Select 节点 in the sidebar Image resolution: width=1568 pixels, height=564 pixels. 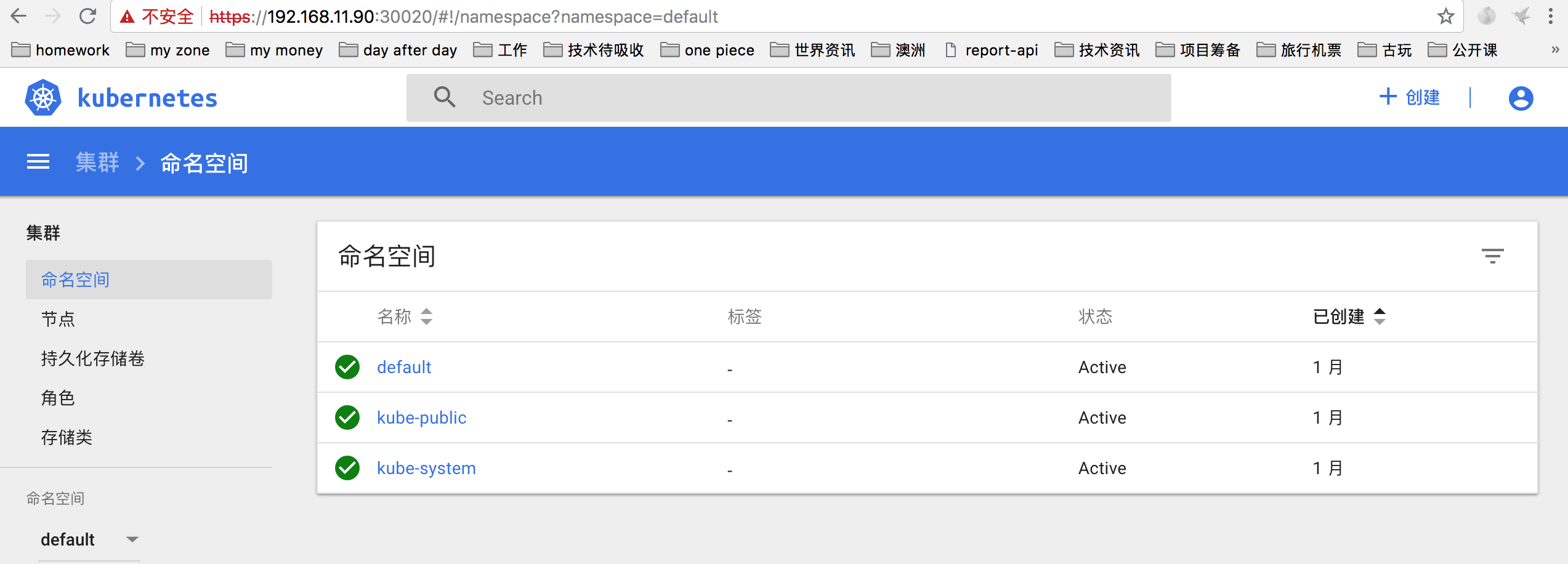58,319
